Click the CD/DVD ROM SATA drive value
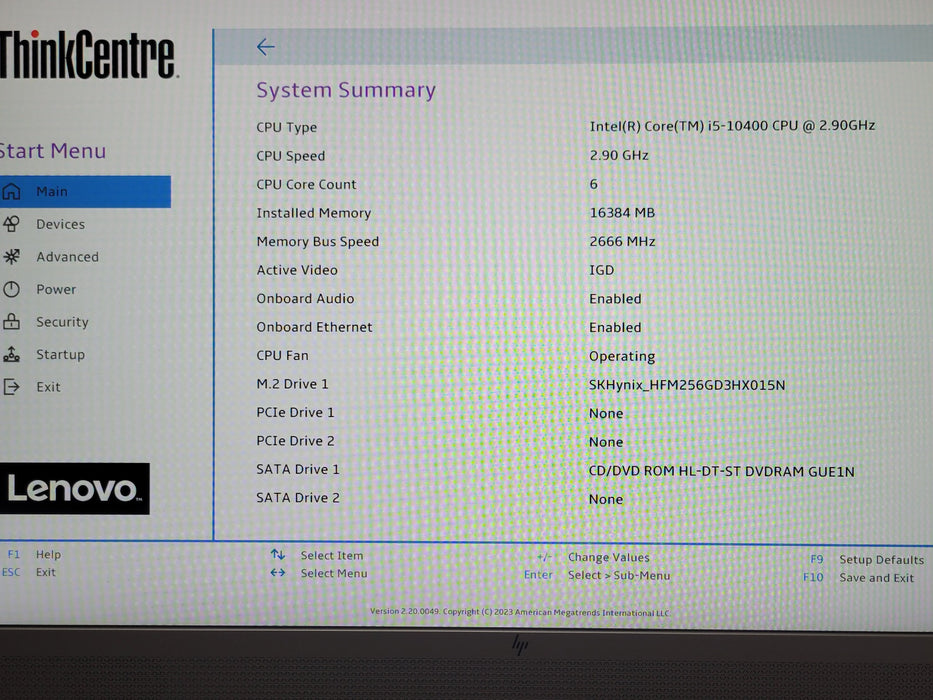The image size is (933, 700). [x=721, y=471]
